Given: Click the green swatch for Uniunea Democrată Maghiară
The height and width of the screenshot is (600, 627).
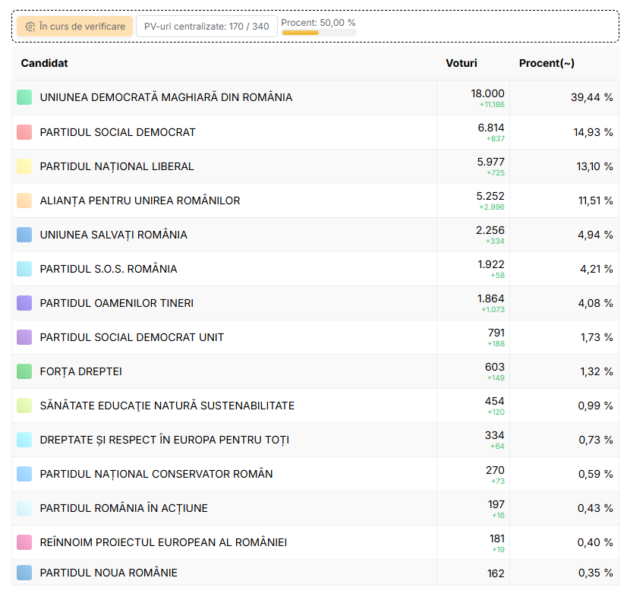Looking at the screenshot, I should [x=24, y=98].
